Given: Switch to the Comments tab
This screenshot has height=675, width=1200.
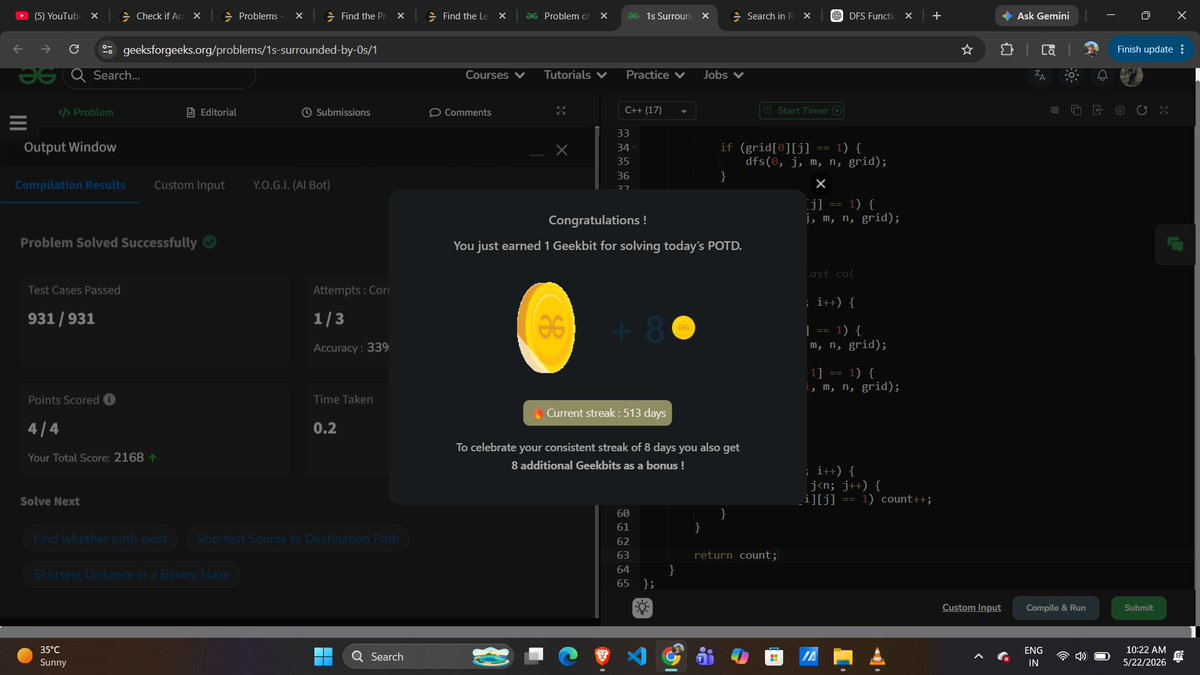Looking at the screenshot, I should pos(460,112).
